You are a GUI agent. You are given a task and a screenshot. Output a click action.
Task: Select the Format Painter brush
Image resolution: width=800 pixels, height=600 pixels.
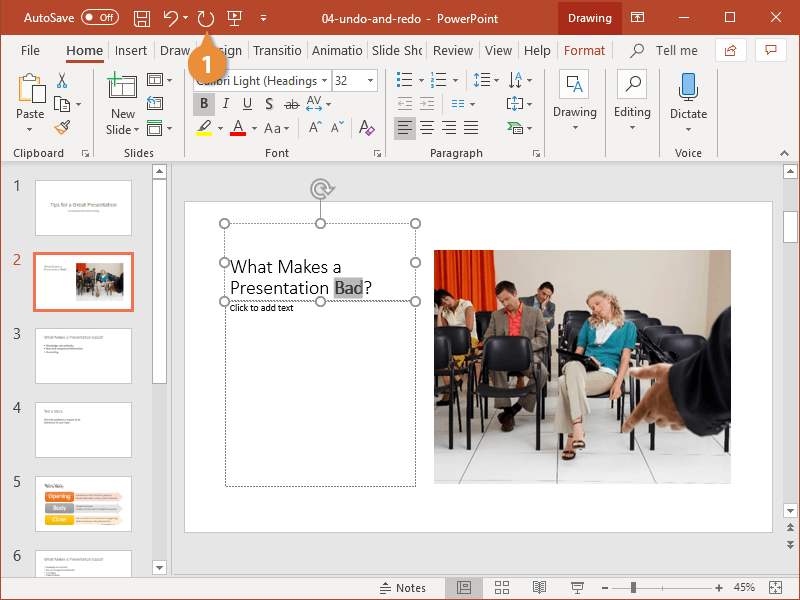62,128
